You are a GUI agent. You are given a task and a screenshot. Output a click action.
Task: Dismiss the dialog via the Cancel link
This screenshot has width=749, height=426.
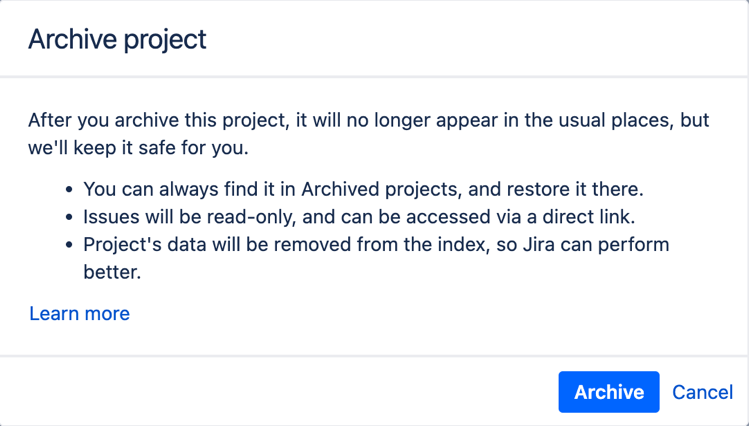point(702,392)
